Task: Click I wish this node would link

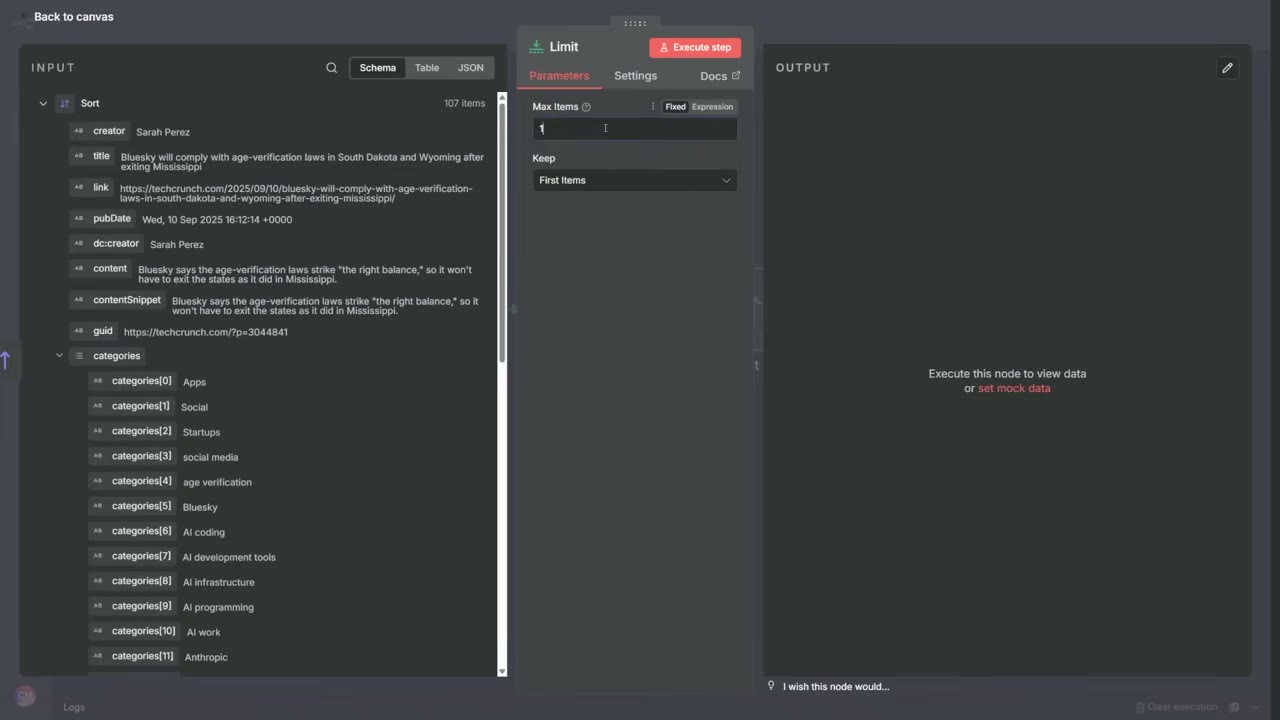Action: click(836, 686)
